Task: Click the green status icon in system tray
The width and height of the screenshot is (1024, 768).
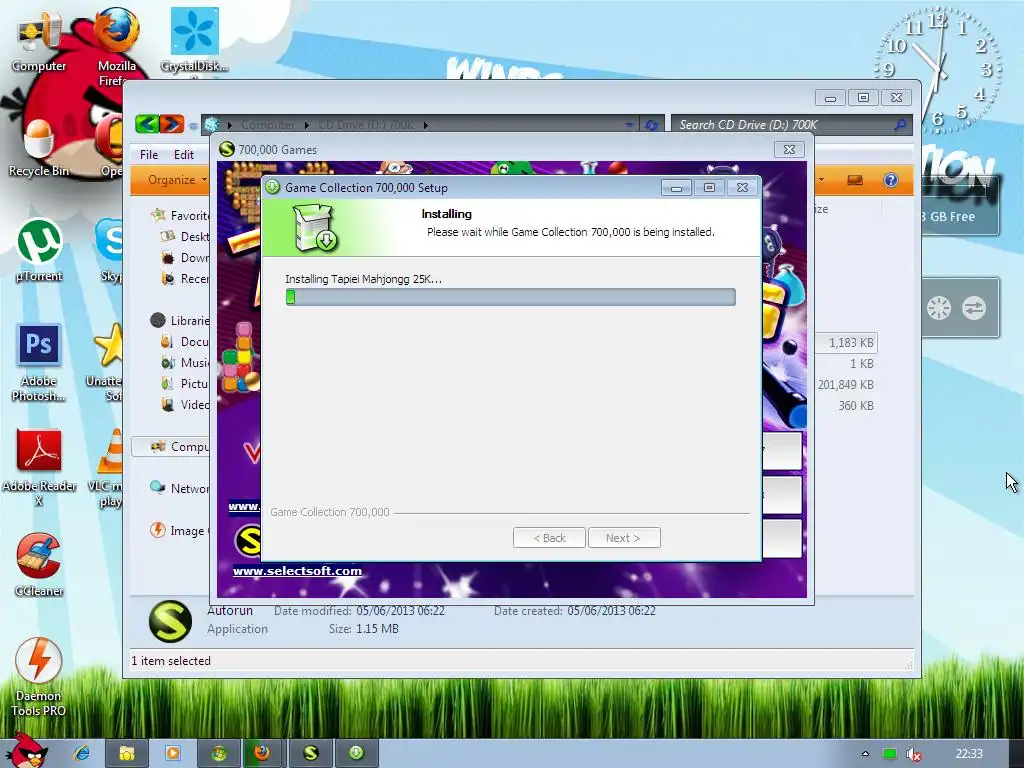Action: (x=889, y=754)
